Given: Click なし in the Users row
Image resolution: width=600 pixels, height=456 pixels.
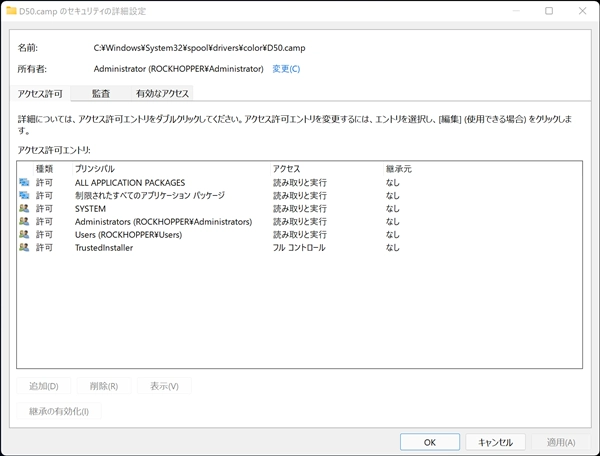Looking at the screenshot, I should click(393, 235).
